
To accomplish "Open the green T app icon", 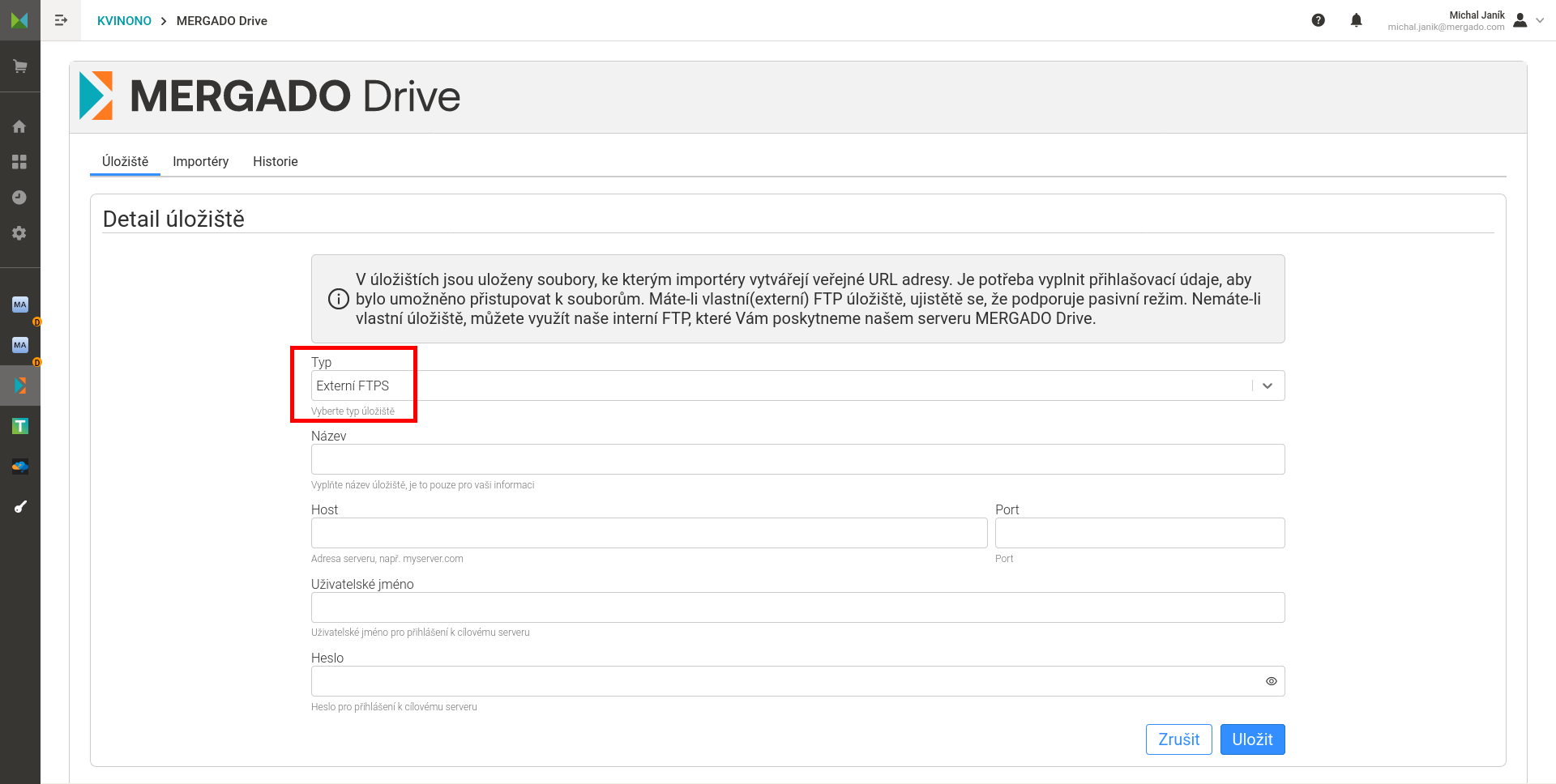I will coord(20,426).
